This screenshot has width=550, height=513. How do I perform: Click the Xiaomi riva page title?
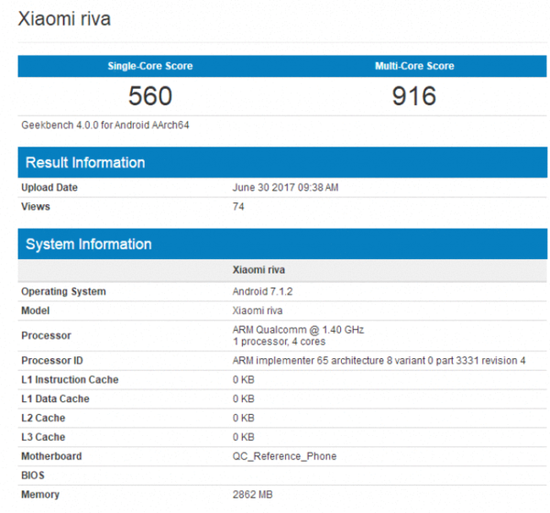pos(64,19)
